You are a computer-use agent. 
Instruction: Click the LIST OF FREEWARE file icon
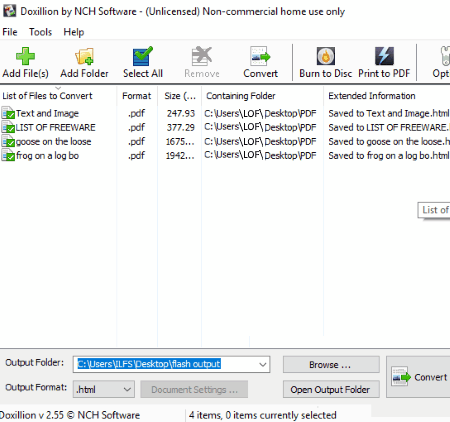[8, 127]
